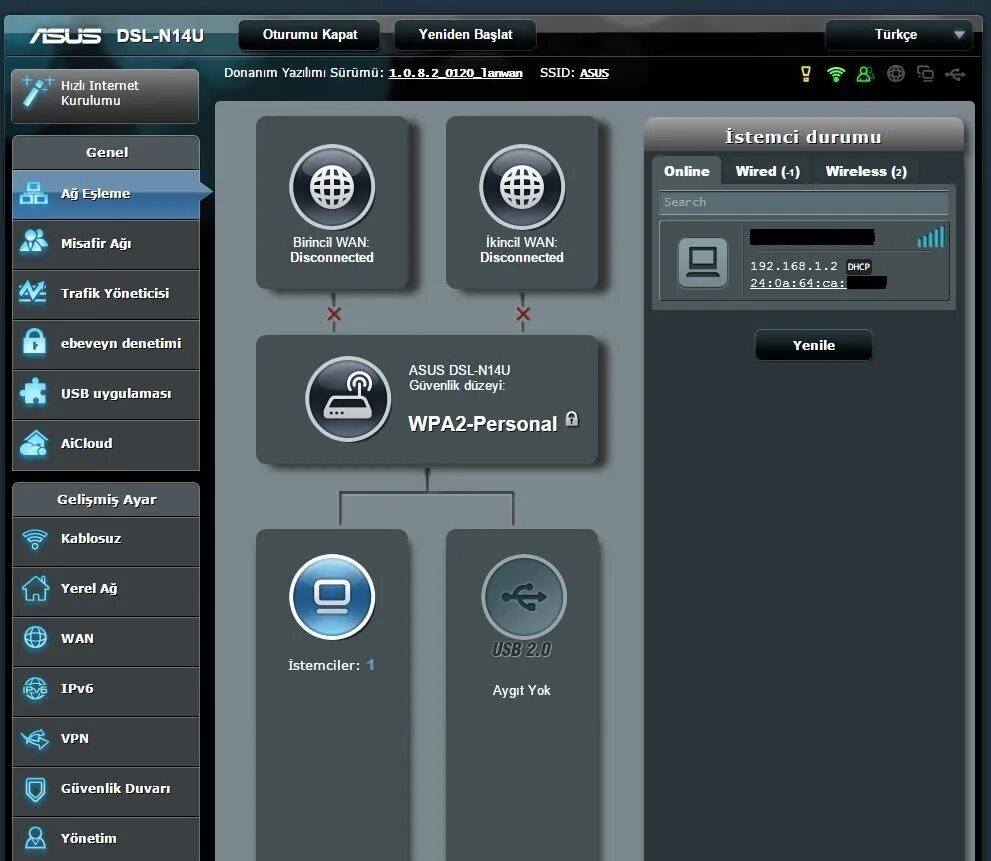
Task: Click the green guest users status icon
Action: click(x=865, y=74)
